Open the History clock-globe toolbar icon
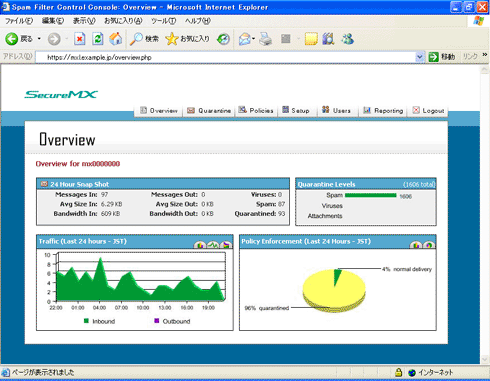Viewport: 490px width, 381px height. [x=223, y=39]
